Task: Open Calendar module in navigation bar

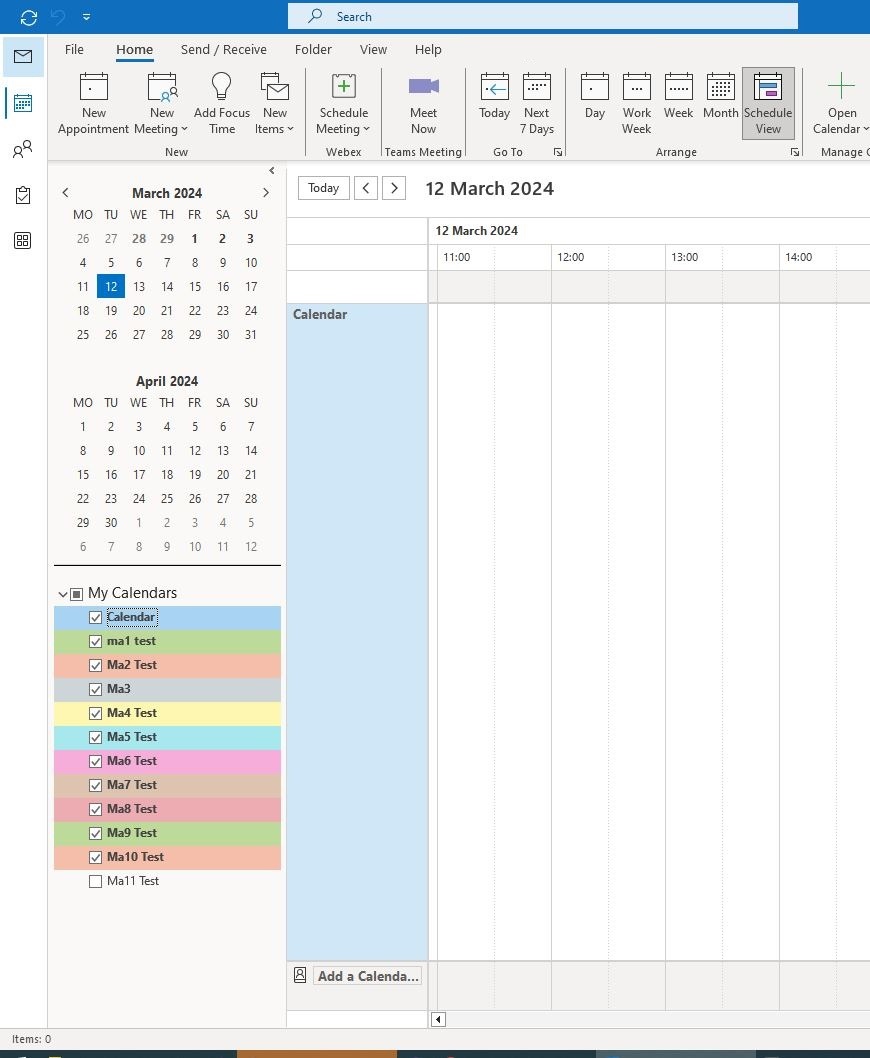Action: [x=23, y=103]
